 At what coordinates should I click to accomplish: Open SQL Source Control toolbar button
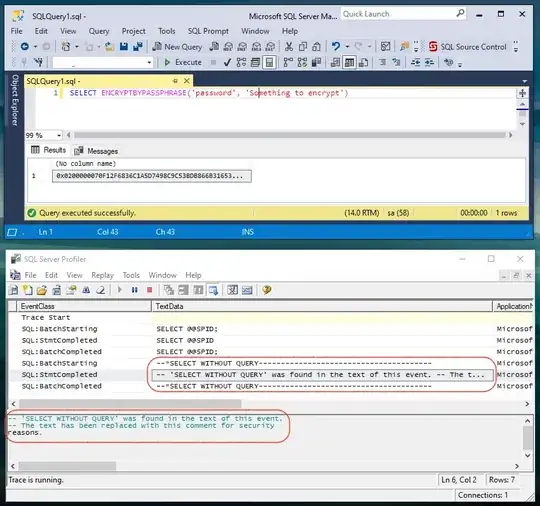(468, 47)
